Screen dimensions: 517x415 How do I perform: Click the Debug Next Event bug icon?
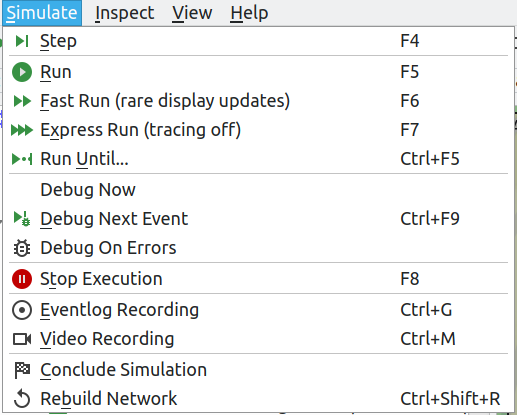(x=22, y=219)
